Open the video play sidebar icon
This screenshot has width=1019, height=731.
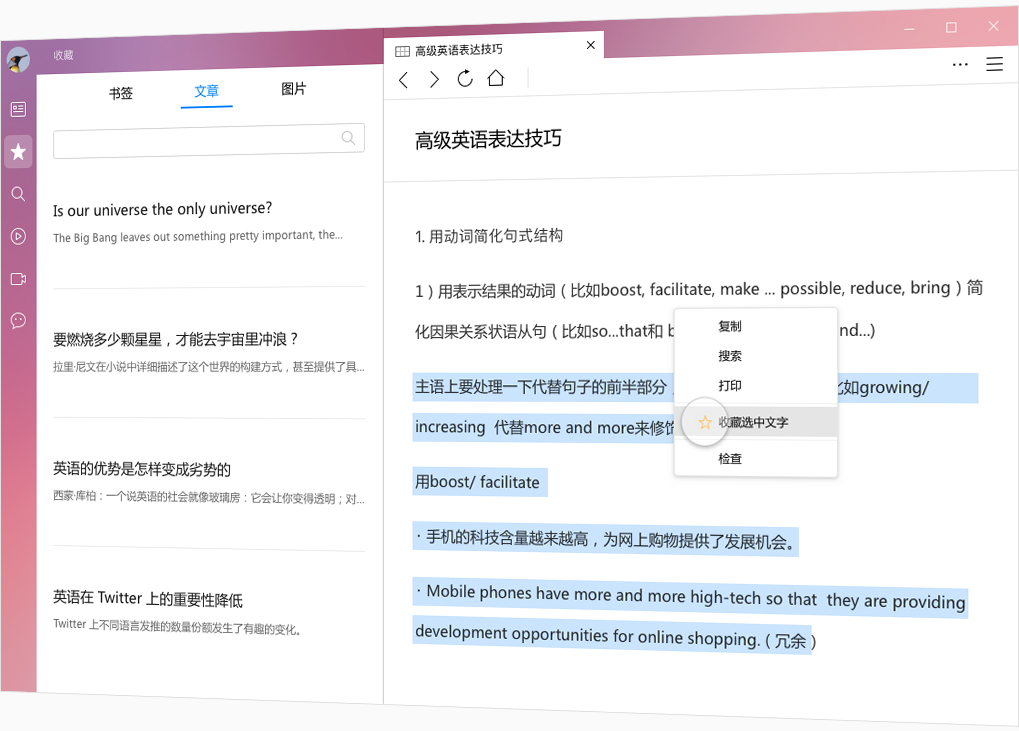pos(18,237)
